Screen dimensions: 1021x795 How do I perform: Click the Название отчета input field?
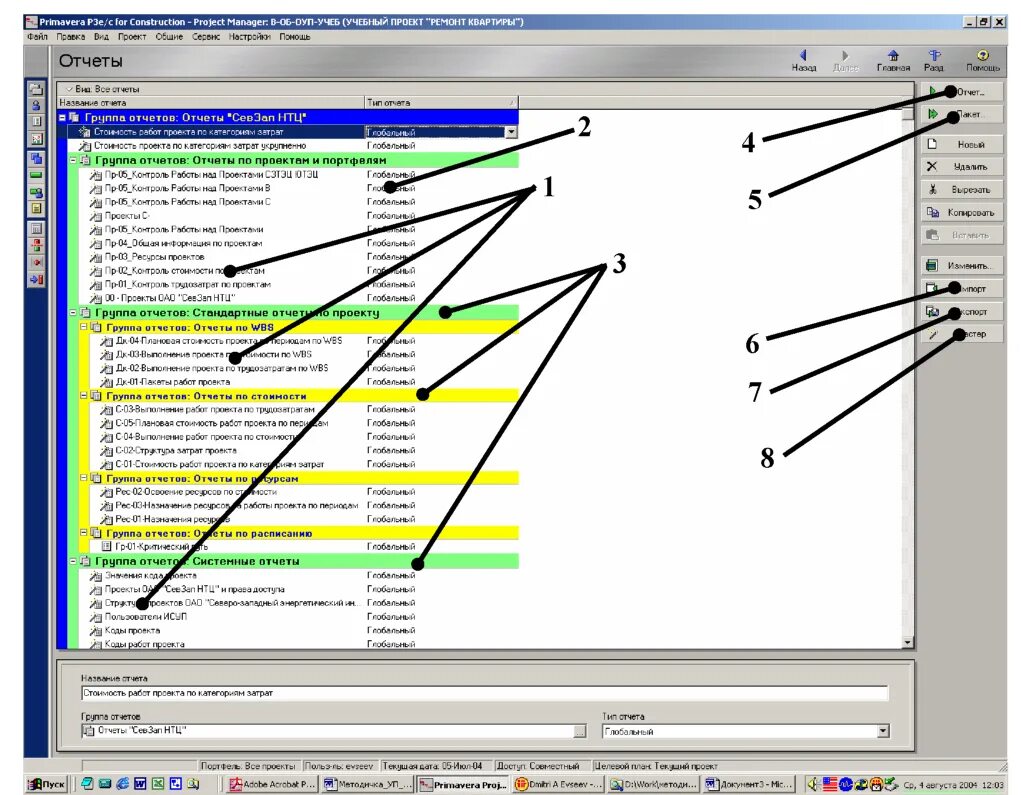pos(484,693)
